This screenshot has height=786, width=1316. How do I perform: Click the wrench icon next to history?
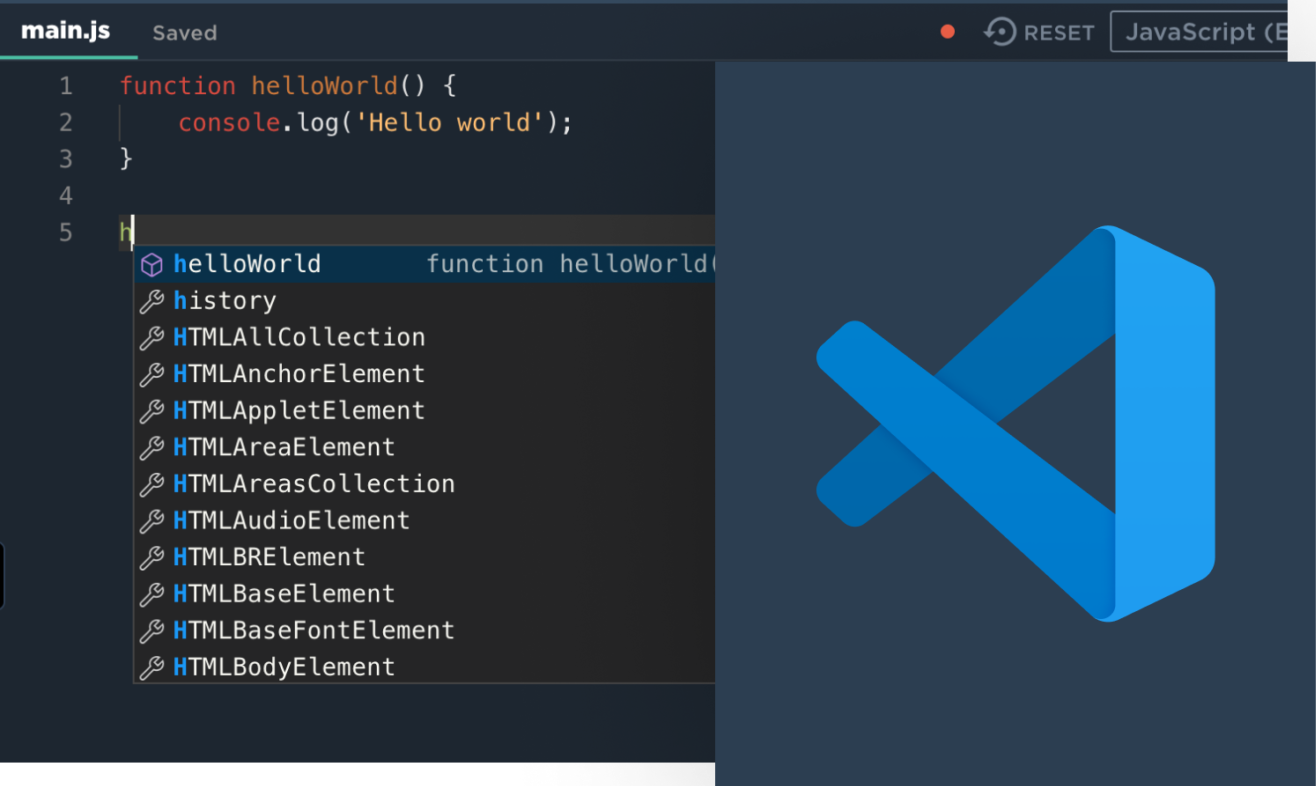[151, 301]
